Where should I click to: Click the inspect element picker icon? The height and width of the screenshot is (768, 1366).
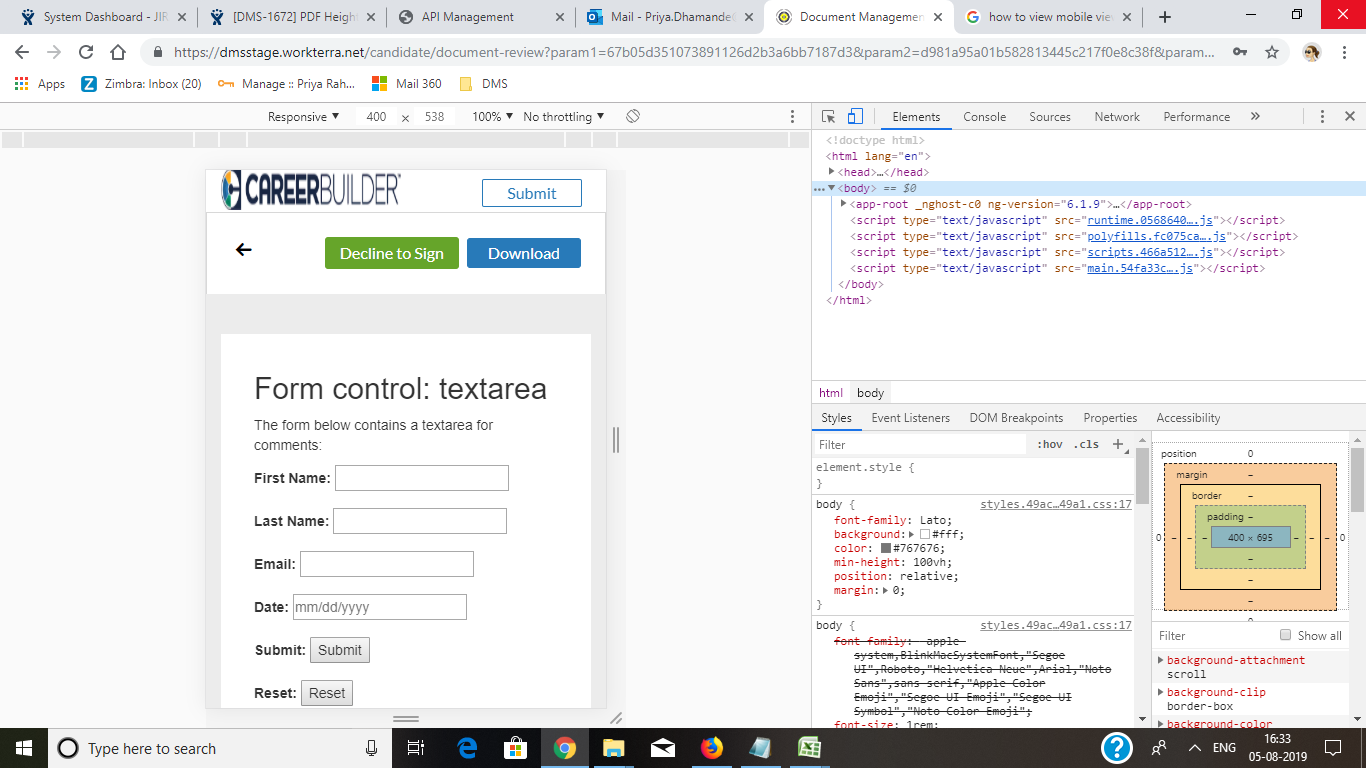pos(829,117)
